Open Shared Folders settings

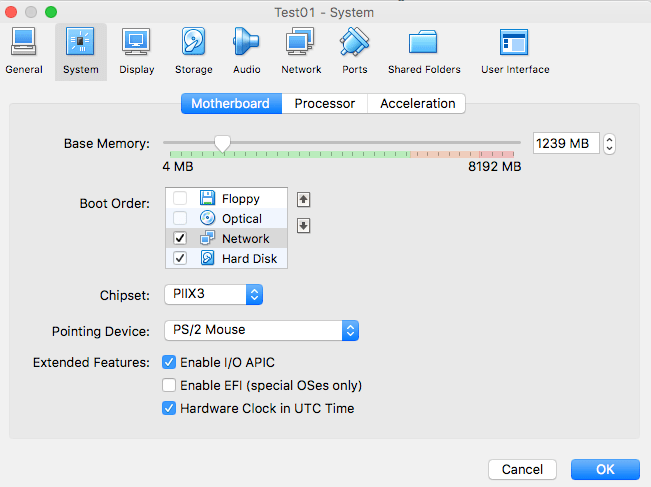click(424, 51)
